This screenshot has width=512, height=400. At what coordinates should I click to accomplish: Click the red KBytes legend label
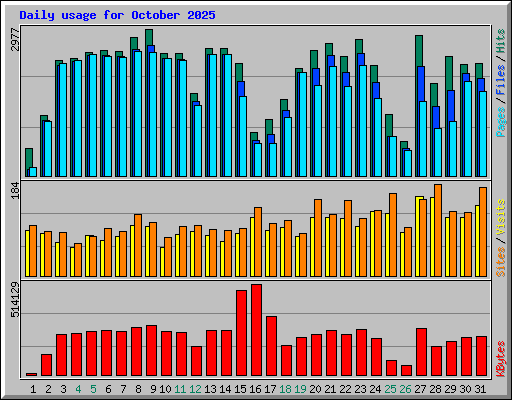pos(500,359)
